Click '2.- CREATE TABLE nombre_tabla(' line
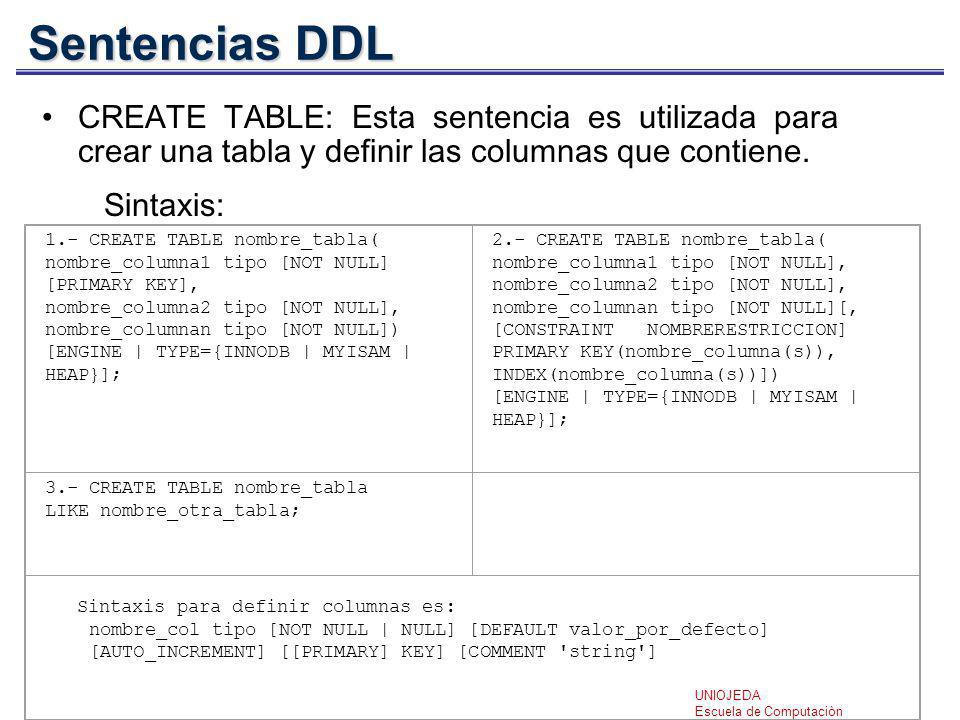This screenshot has width=960, height=720. click(x=659, y=239)
